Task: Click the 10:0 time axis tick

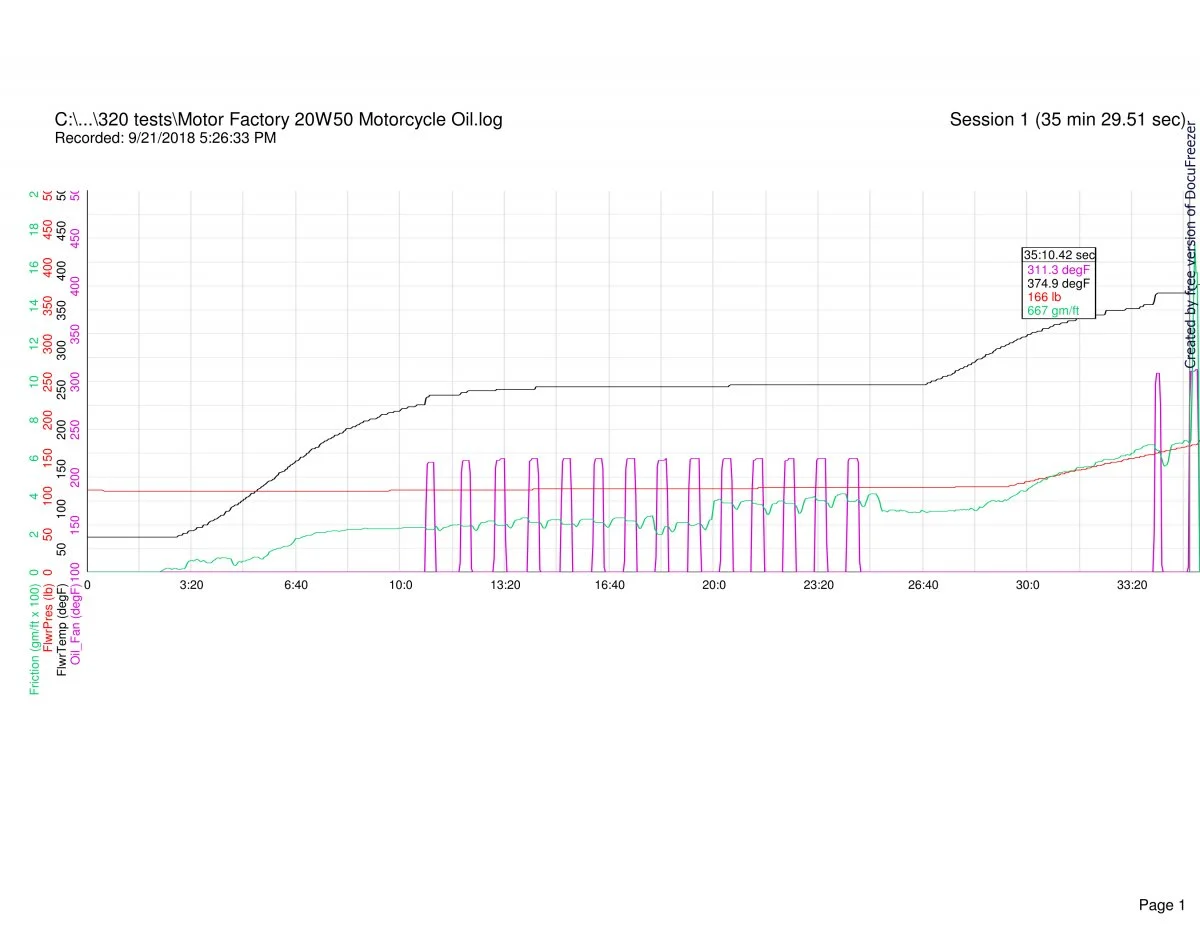Action: 401,585
